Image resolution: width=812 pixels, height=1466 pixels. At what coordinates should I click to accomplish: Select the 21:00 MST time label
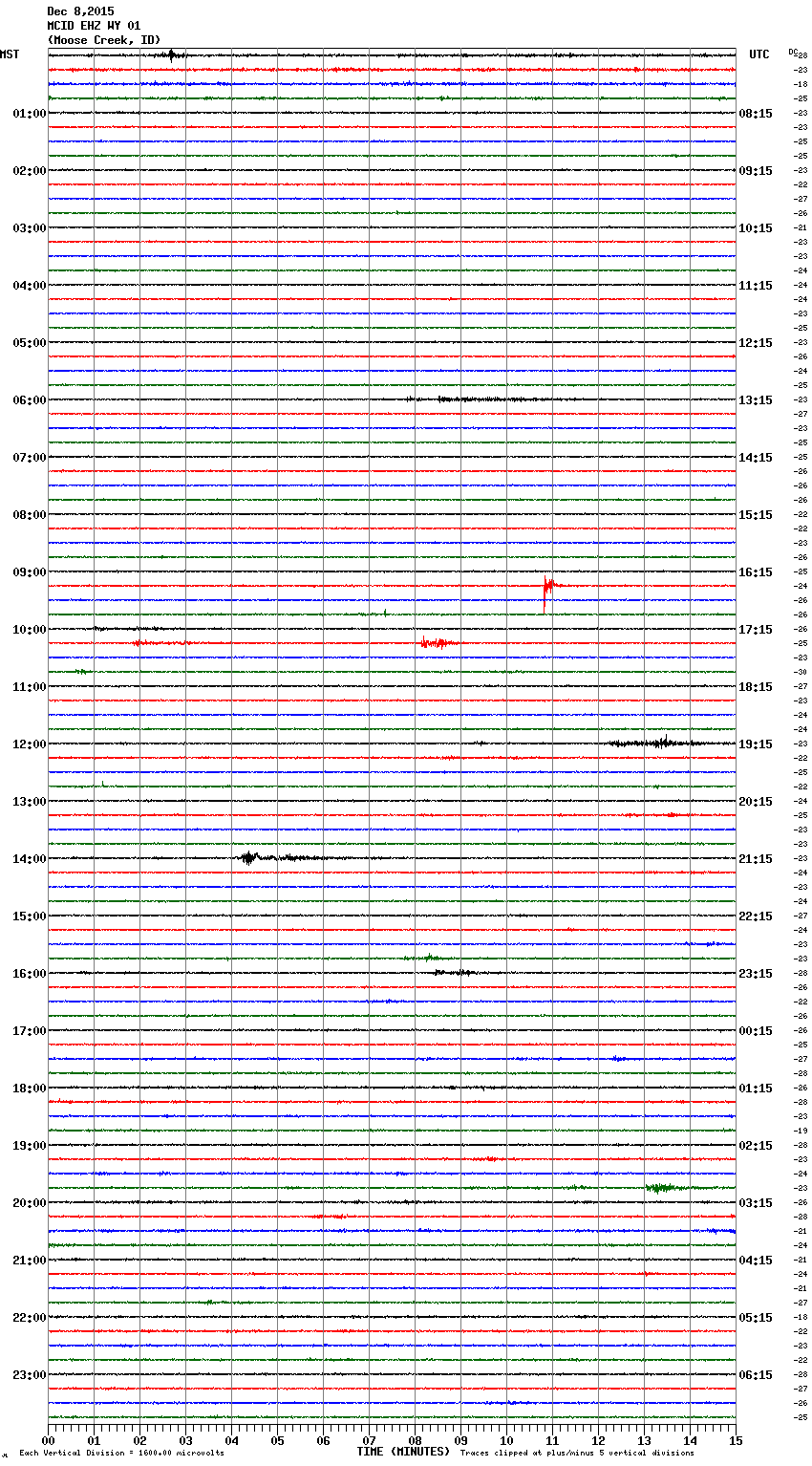(x=30, y=1261)
